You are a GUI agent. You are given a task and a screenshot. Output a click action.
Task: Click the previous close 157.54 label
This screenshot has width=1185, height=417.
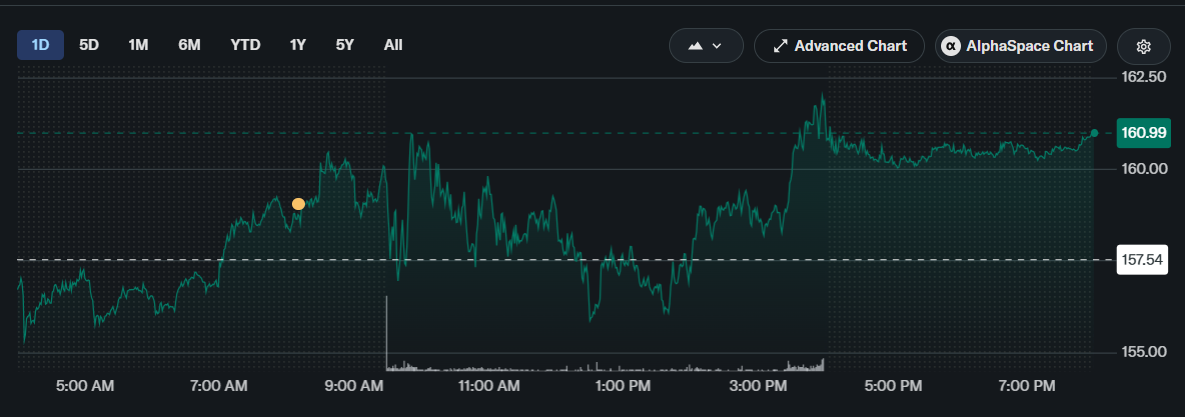click(1143, 260)
